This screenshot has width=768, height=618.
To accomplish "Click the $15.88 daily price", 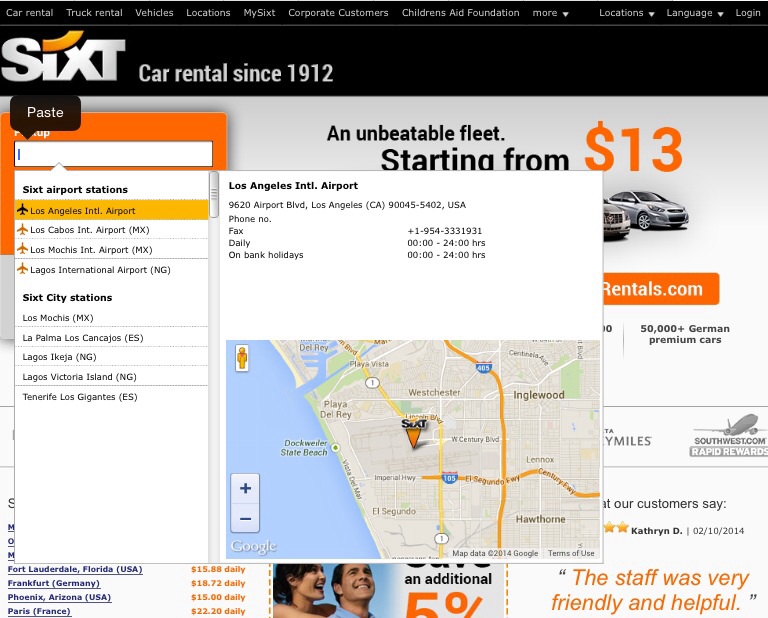I will pos(218,569).
